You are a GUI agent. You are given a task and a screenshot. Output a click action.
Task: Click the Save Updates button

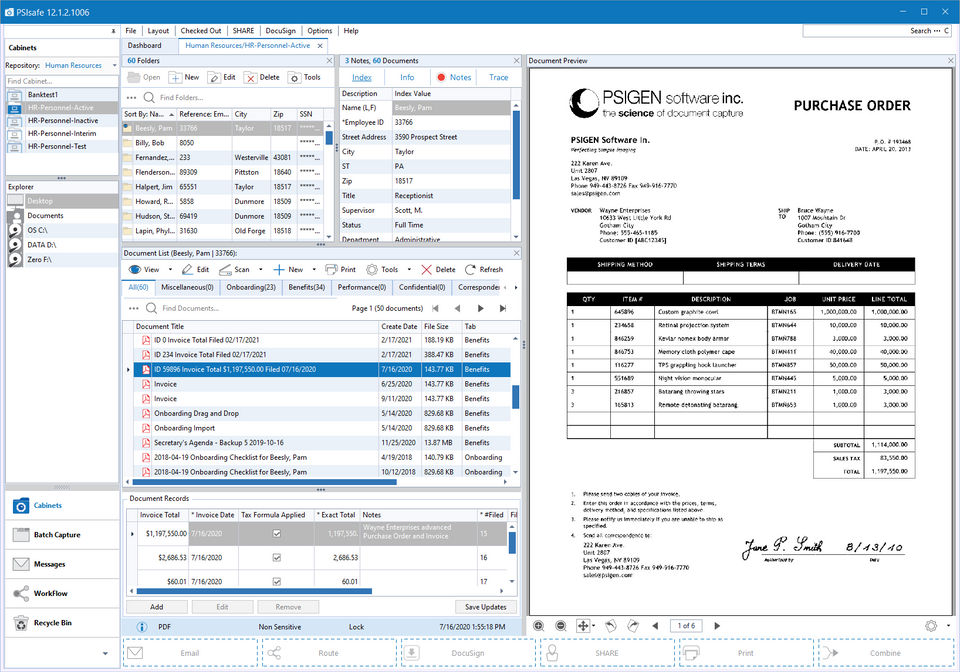pos(486,607)
